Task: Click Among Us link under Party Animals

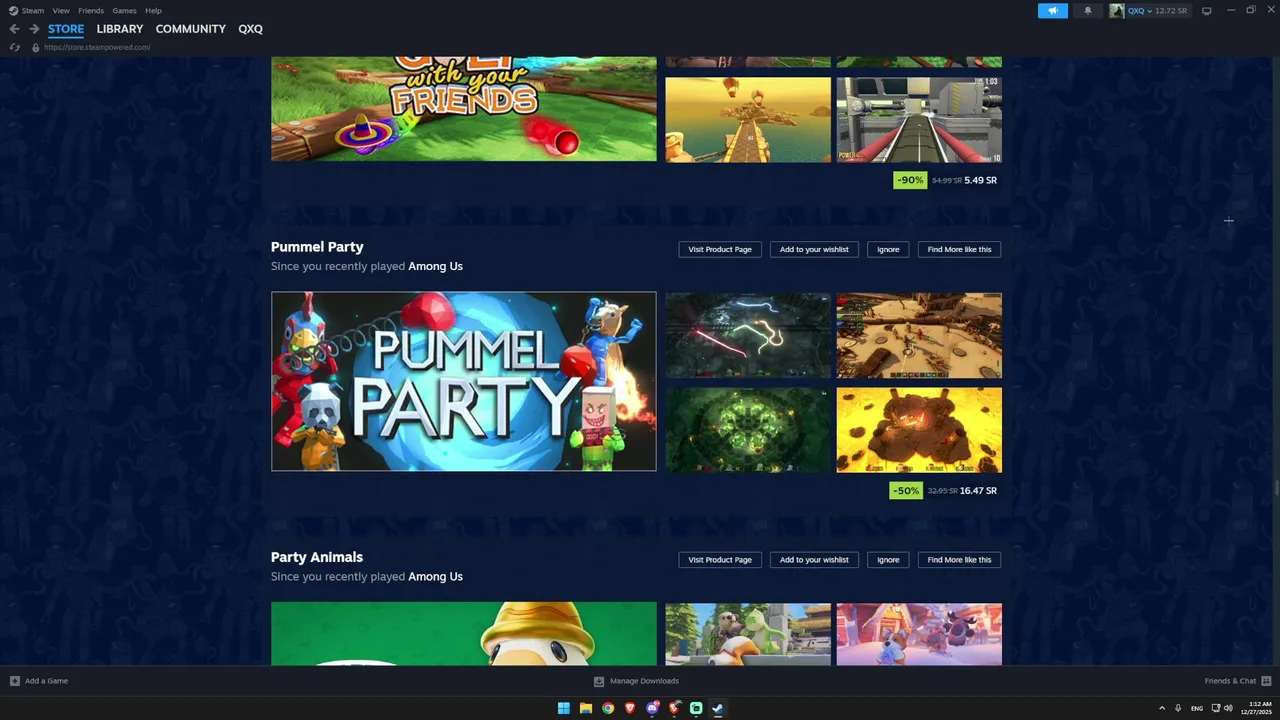Action: point(435,576)
